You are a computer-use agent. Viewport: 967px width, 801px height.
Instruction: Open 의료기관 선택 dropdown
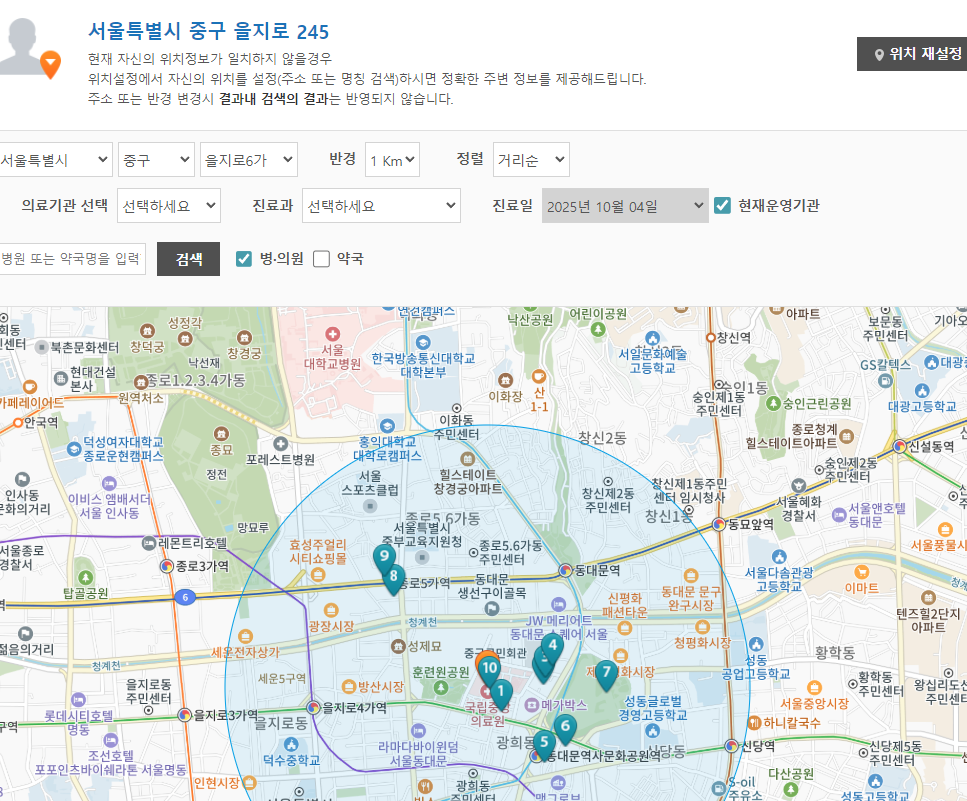click(168, 205)
